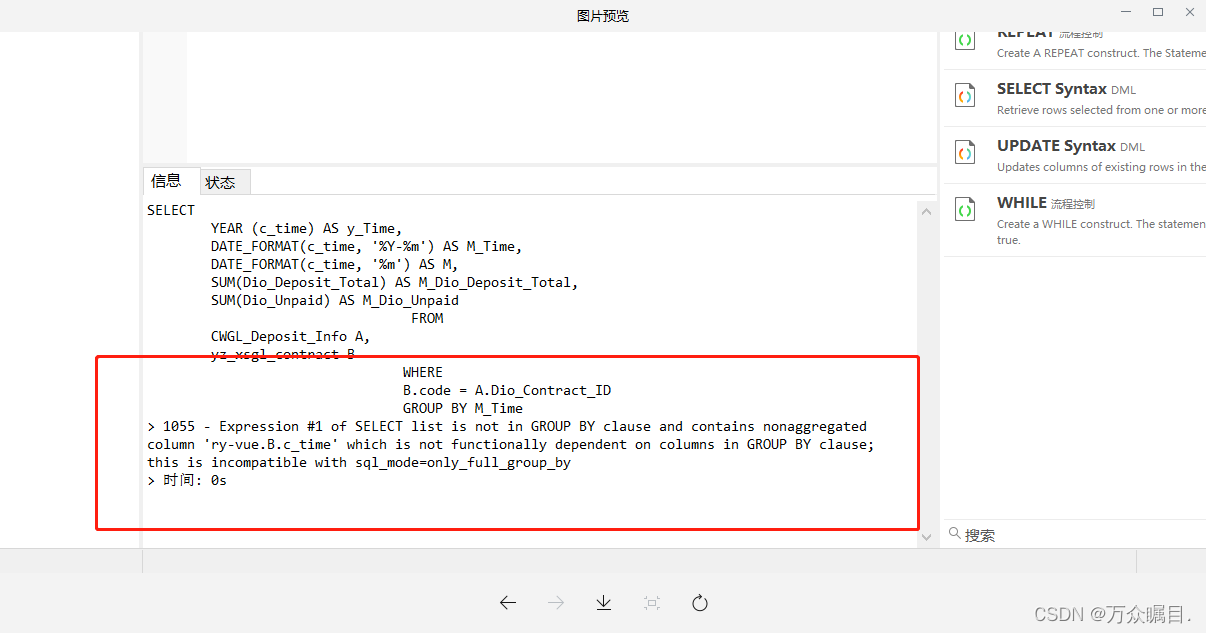Switch to the 状态 tab
This screenshot has width=1206, height=633.
221,181
